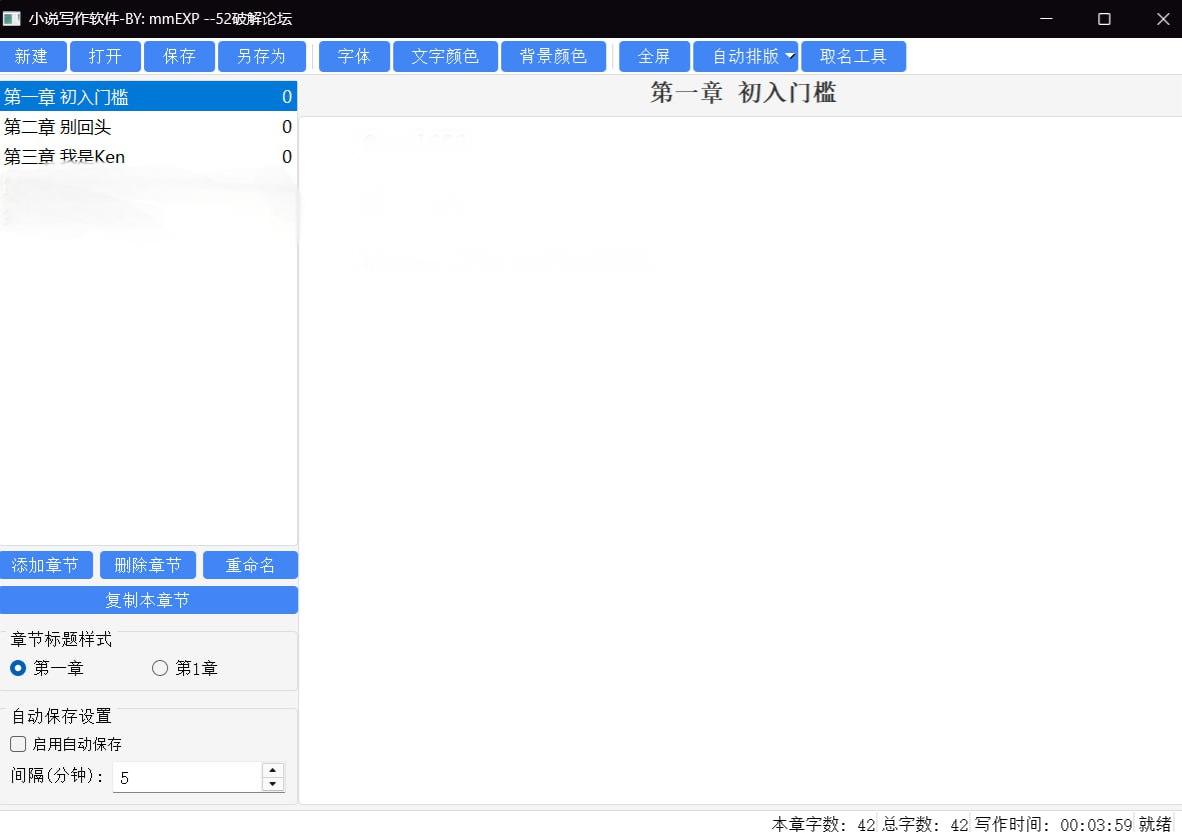Click the 新建 toolbar button

pos(33,57)
